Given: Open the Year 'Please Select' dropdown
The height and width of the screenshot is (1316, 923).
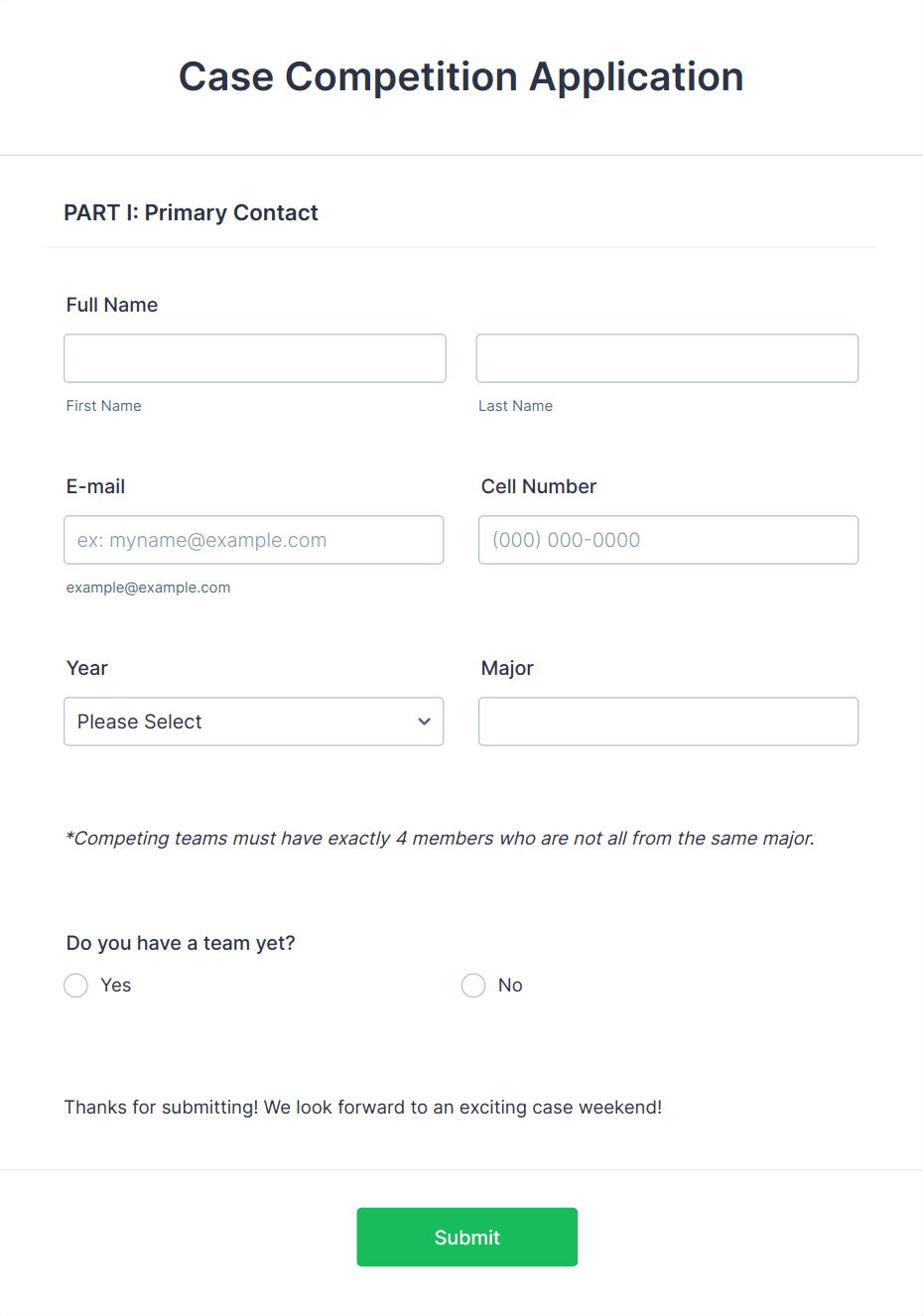Looking at the screenshot, I should pyautogui.click(x=254, y=722).
